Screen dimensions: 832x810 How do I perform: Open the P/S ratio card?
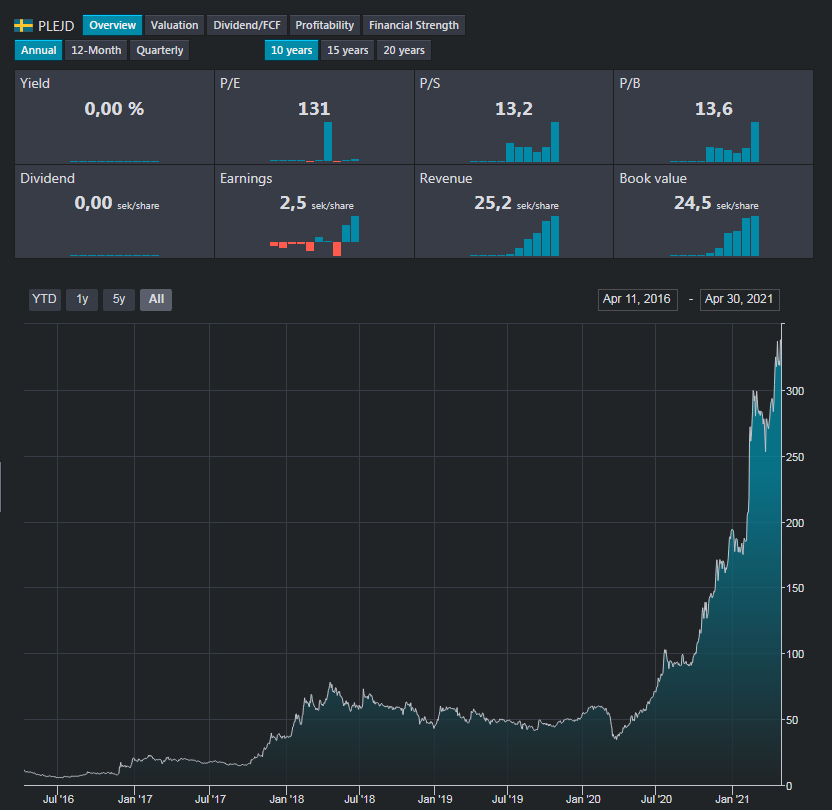(x=514, y=117)
